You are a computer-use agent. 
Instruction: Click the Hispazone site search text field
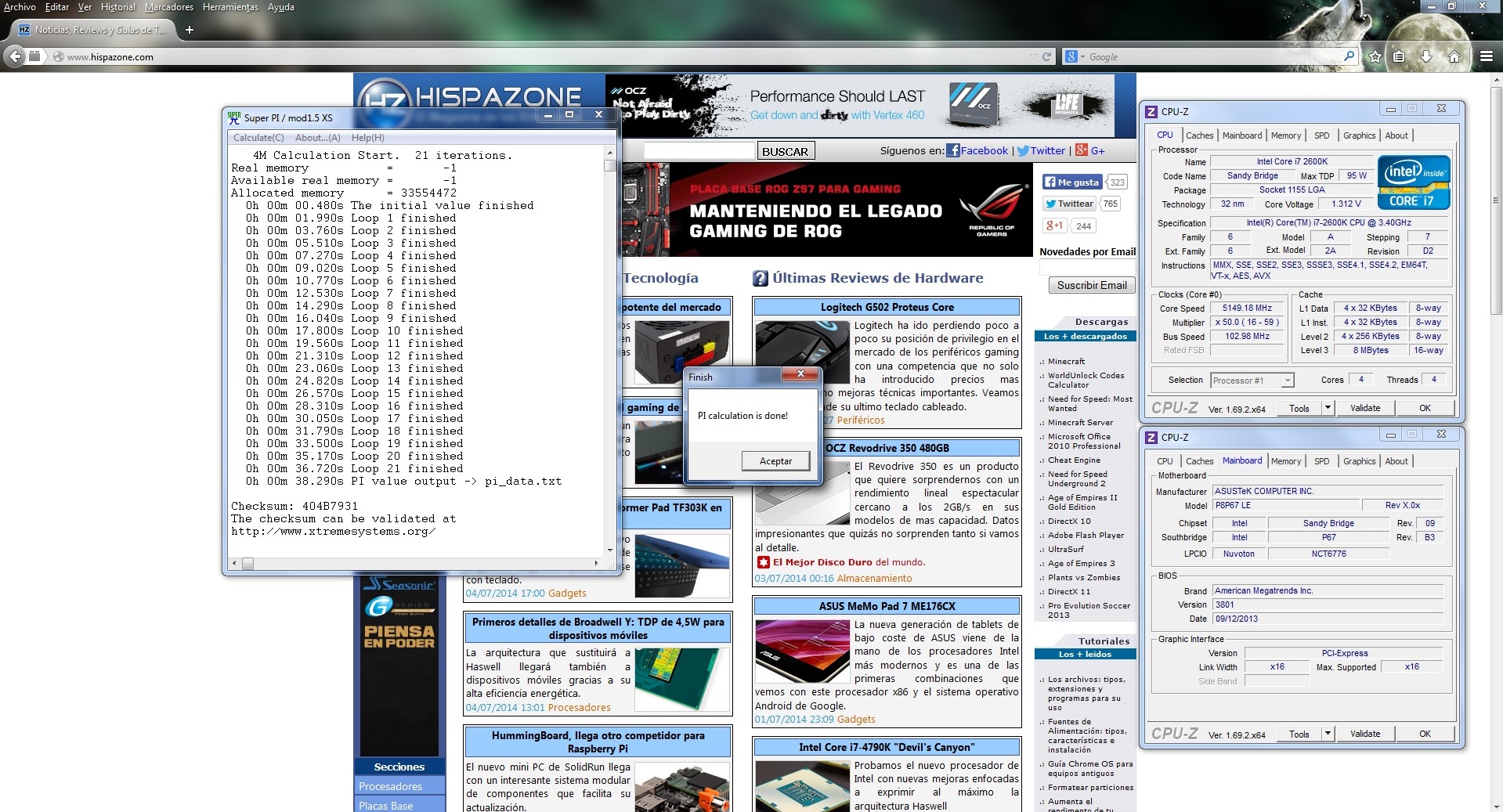click(x=699, y=151)
